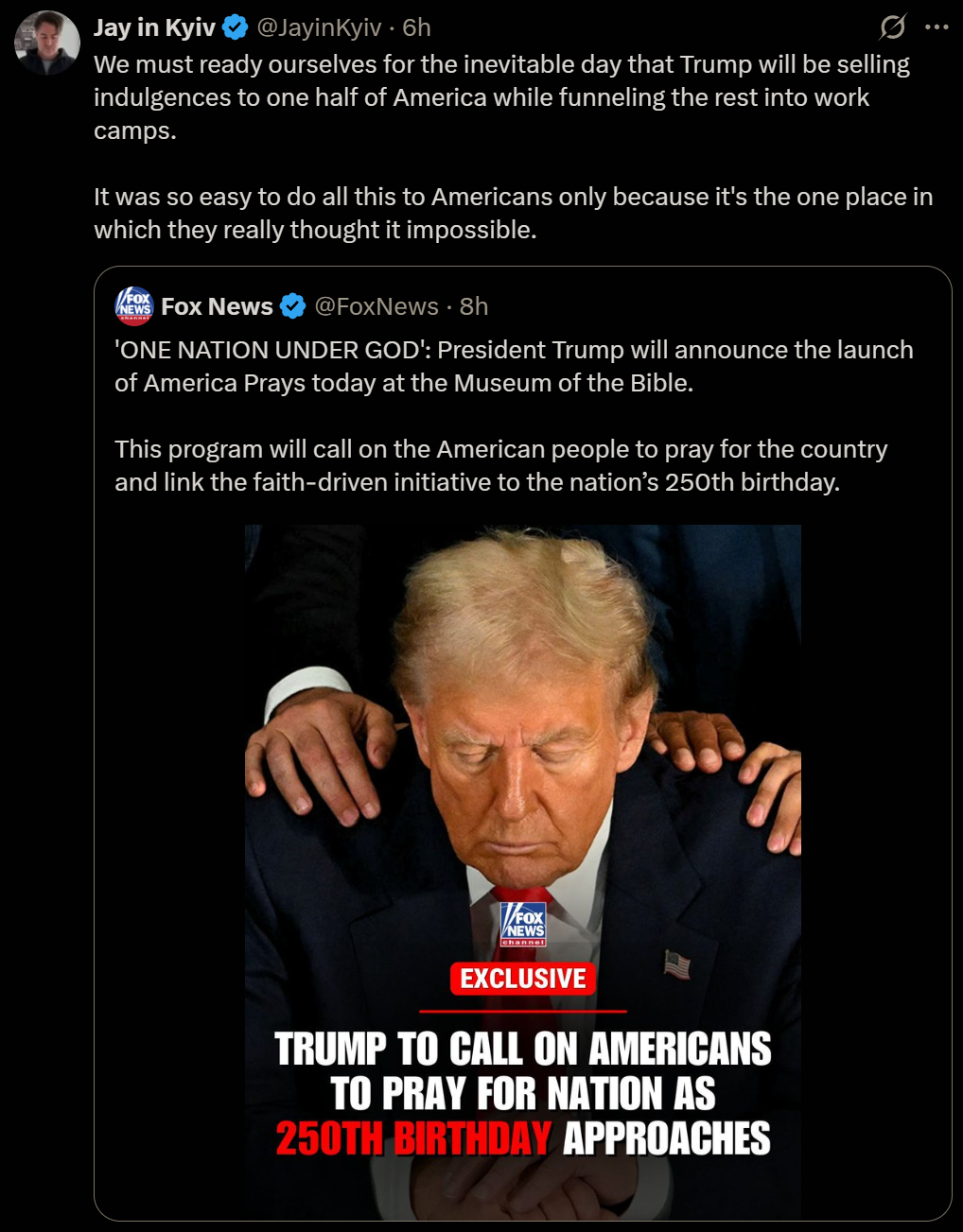Open the Fox News avatar in quoted post
This screenshot has width=963, height=1232.
tap(134, 305)
